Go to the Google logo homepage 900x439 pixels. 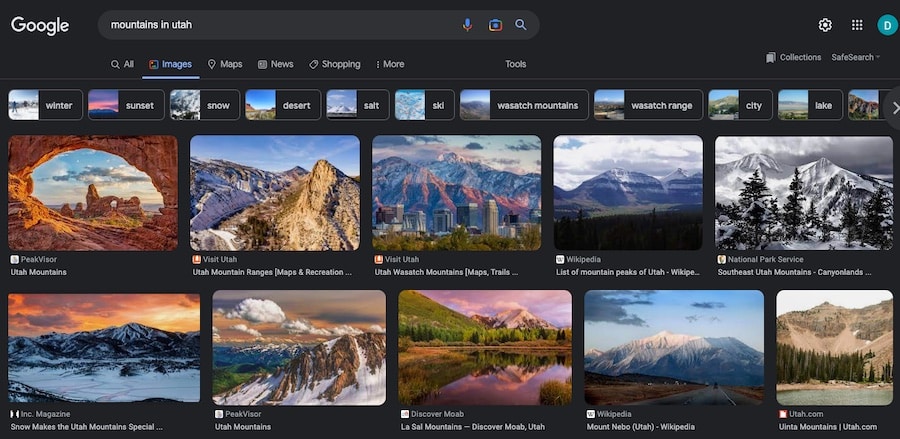coord(39,25)
